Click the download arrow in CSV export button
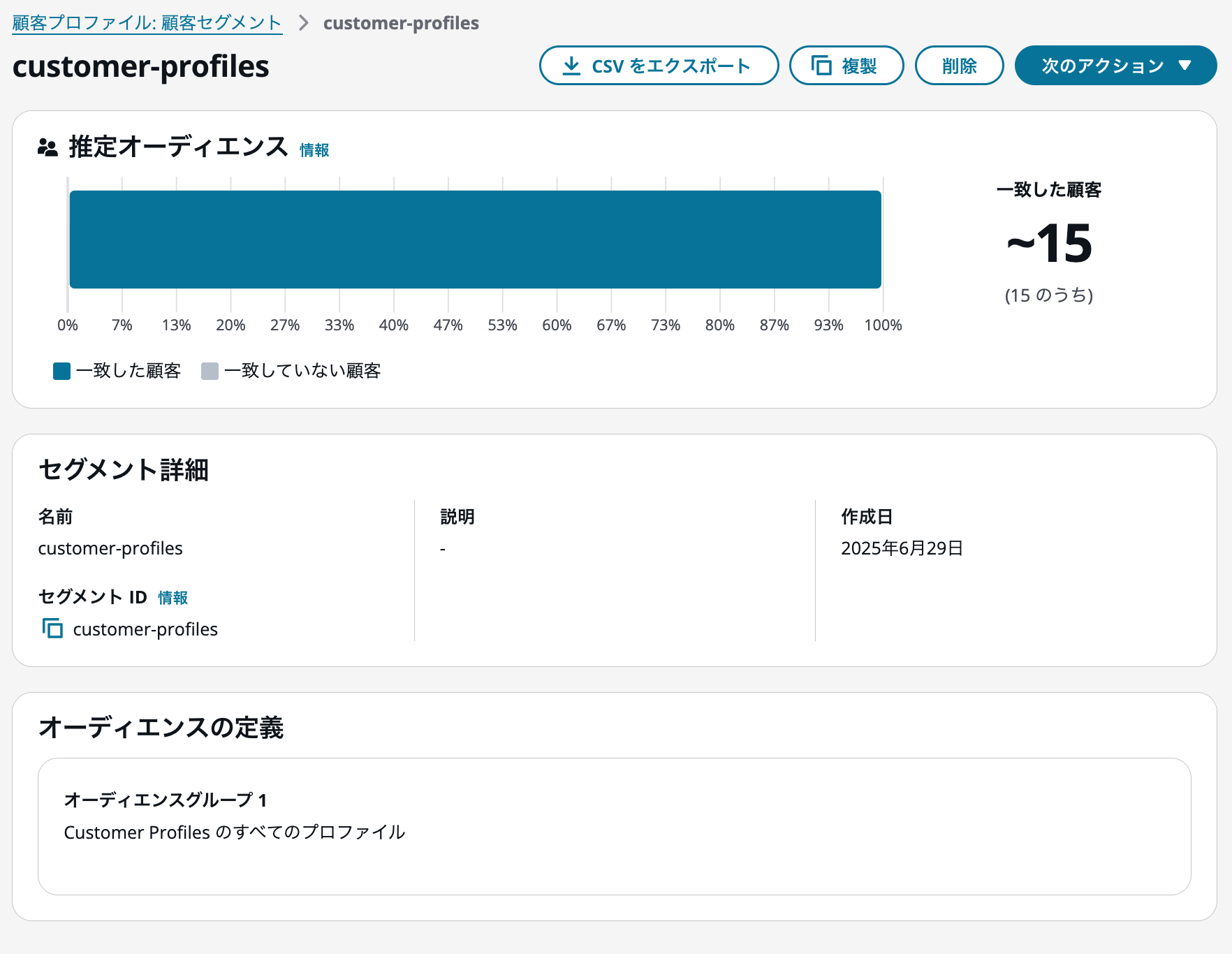The height and width of the screenshot is (954, 1232). coord(571,66)
